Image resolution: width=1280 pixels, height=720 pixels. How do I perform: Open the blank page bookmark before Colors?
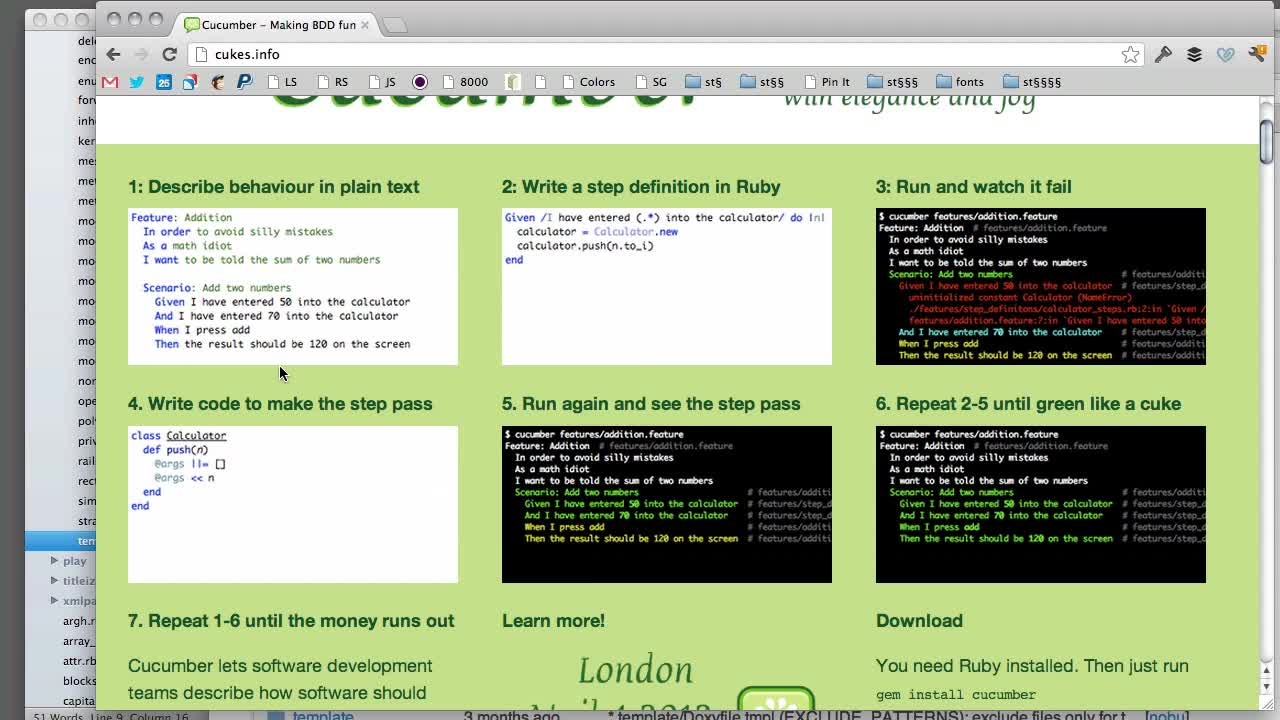point(541,82)
